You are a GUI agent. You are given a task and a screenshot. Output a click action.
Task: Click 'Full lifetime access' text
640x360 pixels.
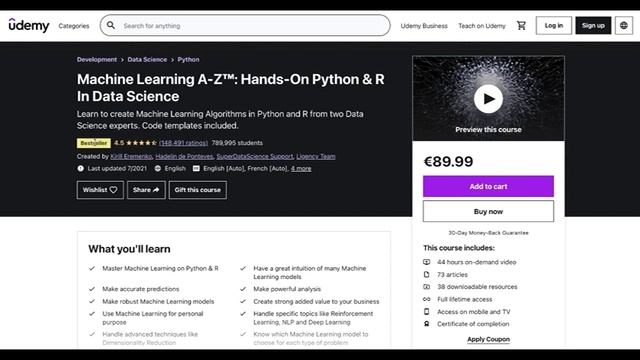pyautogui.click(x=464, y=299)
